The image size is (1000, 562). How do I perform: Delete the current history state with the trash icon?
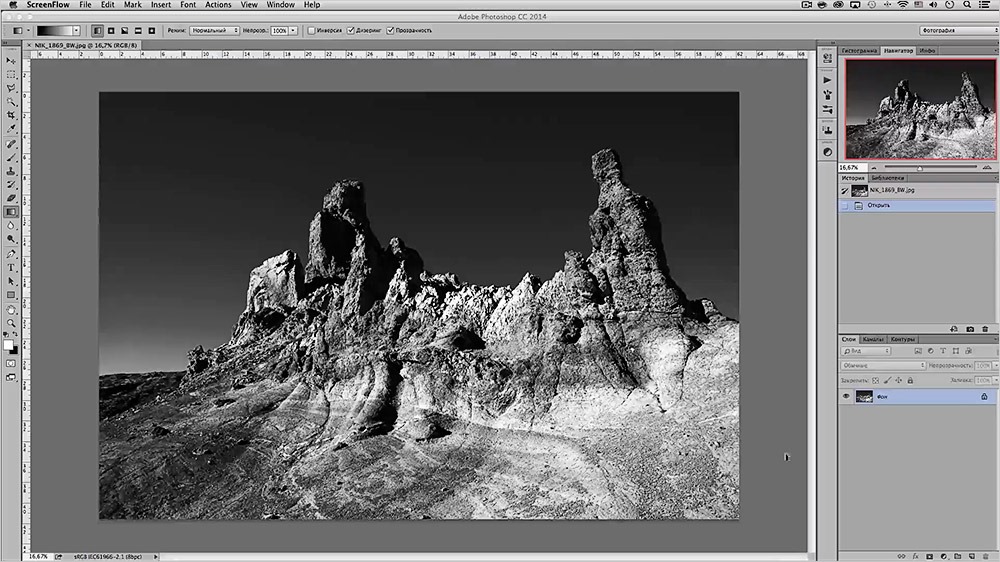click(x=985, y=329)
